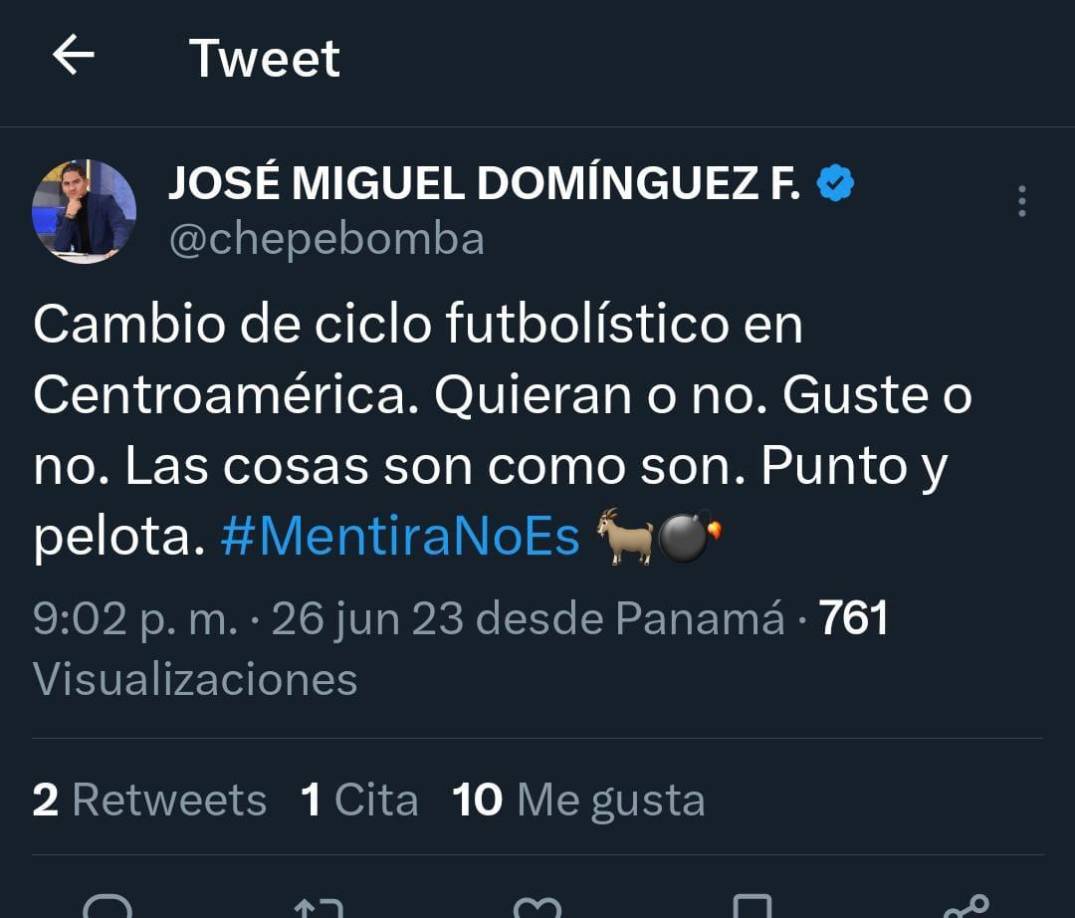The width and height of the screenshot is (1075, 918).
Task: Open the 1 Cita quote tweets list
Action: click(360, 799)
